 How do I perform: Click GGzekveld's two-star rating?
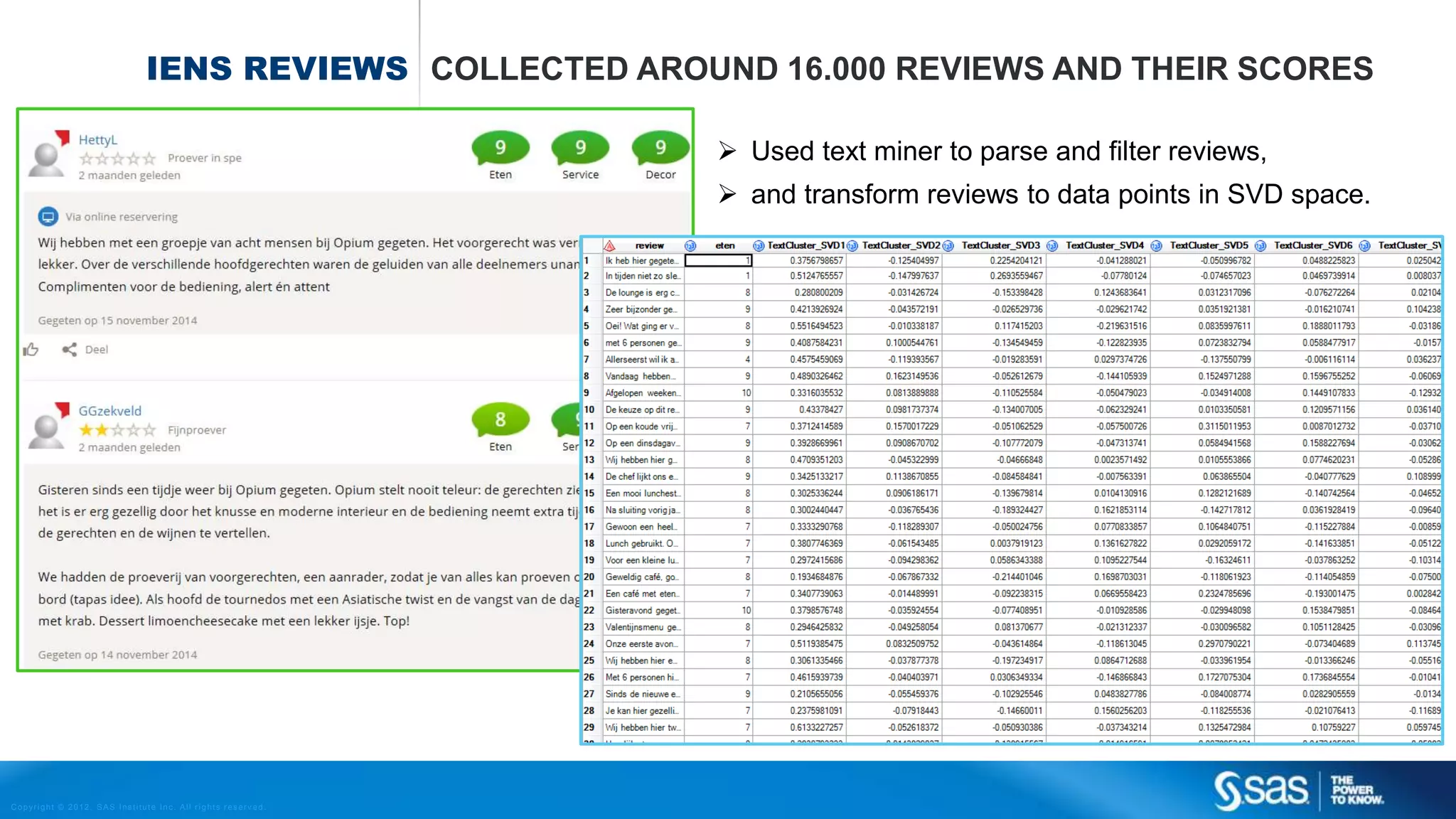click(x=117, y=429)
